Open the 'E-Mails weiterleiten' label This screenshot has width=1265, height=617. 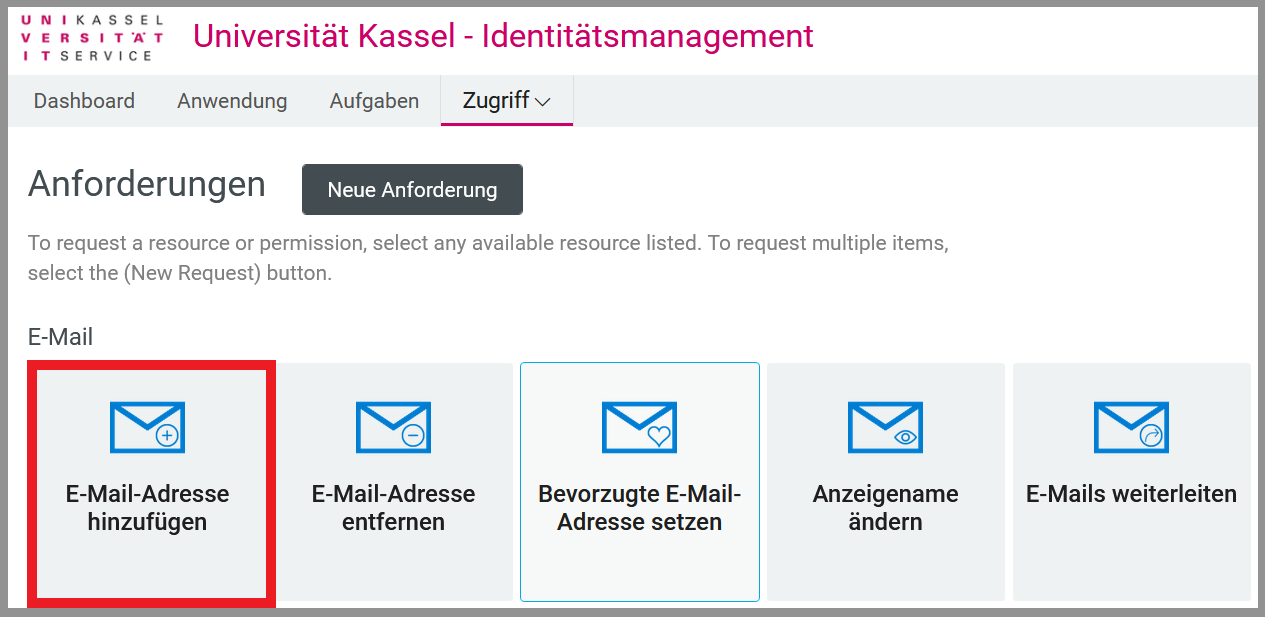tap(1131, 494)
